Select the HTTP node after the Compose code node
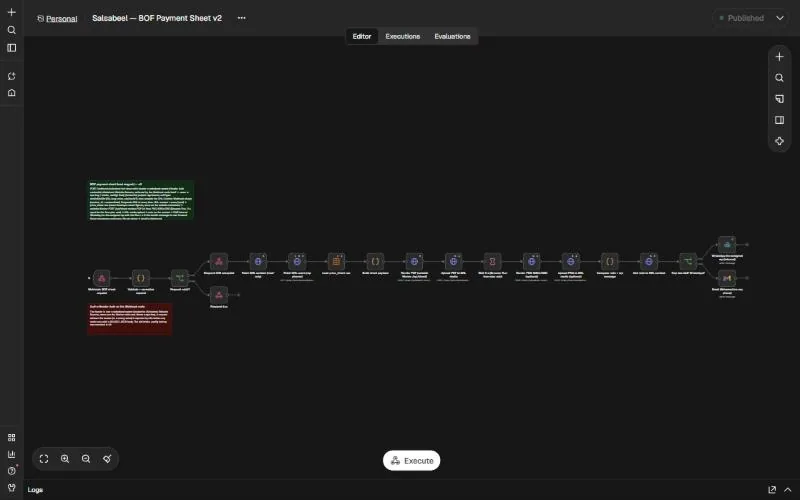This screenshot has height=500, width=800. (648, 261)
